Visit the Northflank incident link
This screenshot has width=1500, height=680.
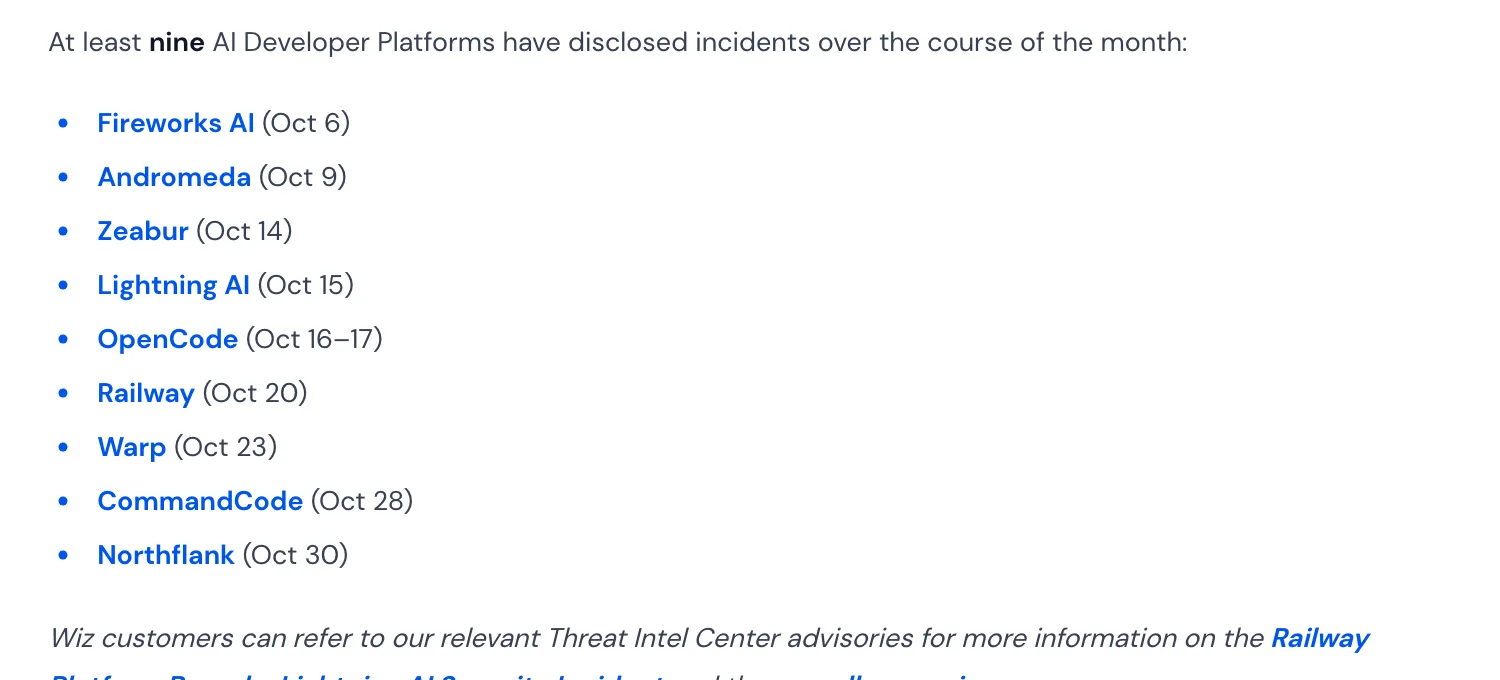(166, 555)
